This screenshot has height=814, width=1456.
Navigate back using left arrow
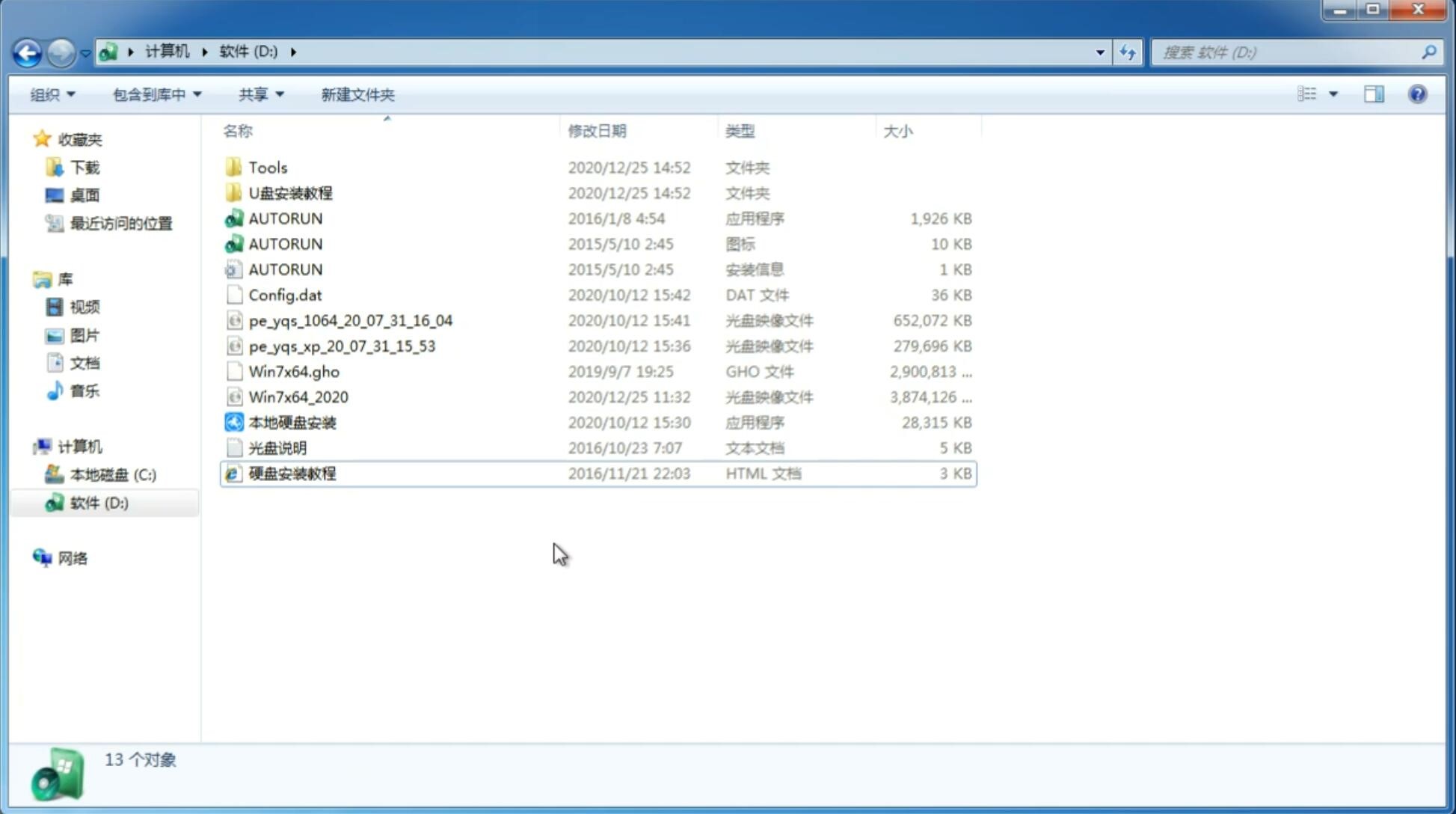(27, 51)
